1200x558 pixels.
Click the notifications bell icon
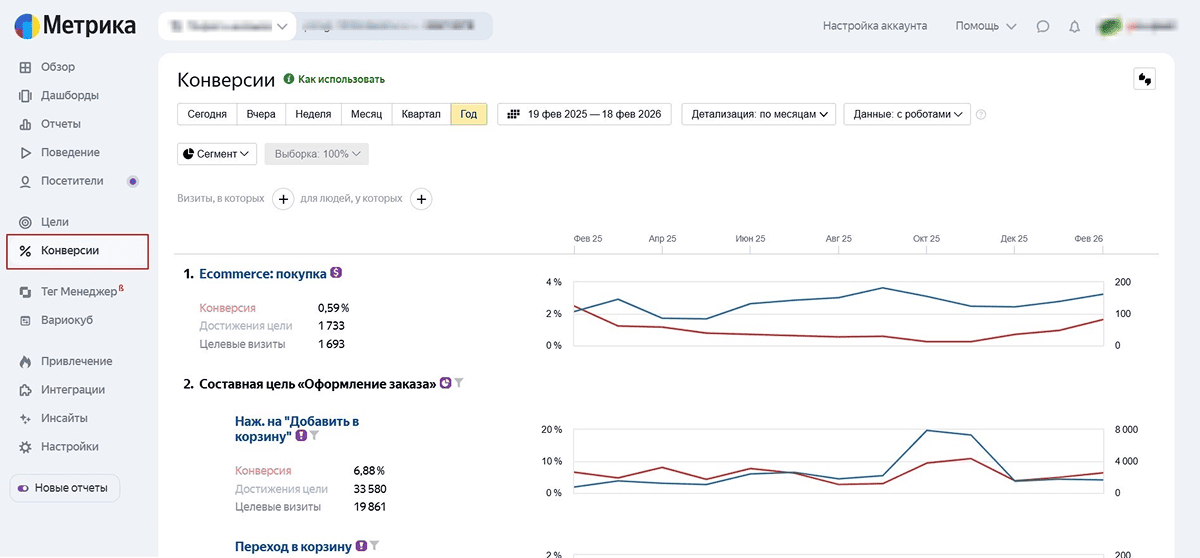(1075, 26)
